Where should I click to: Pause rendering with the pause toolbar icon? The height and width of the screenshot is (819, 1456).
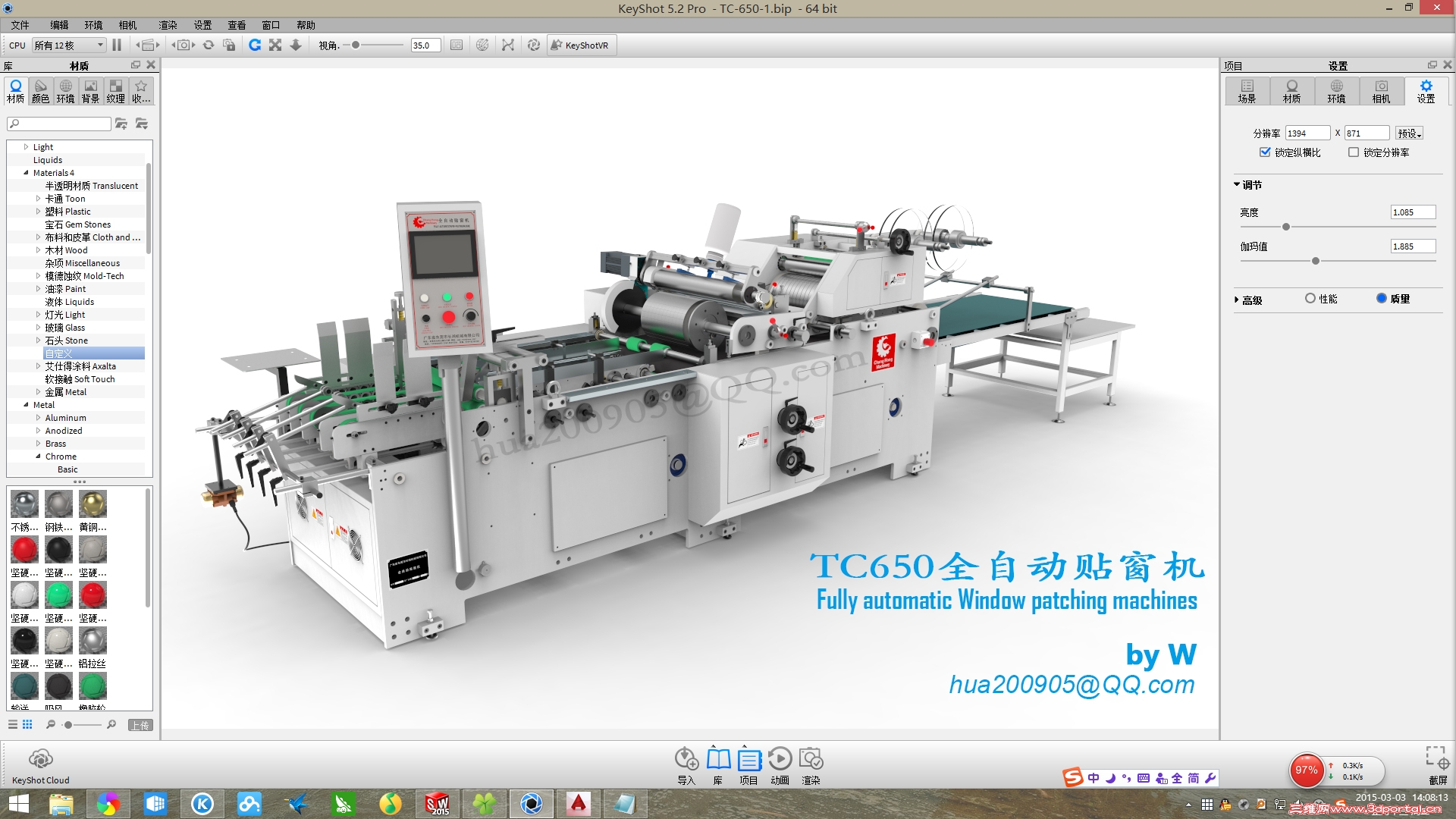pyautogui.click(x=117, y=45)
